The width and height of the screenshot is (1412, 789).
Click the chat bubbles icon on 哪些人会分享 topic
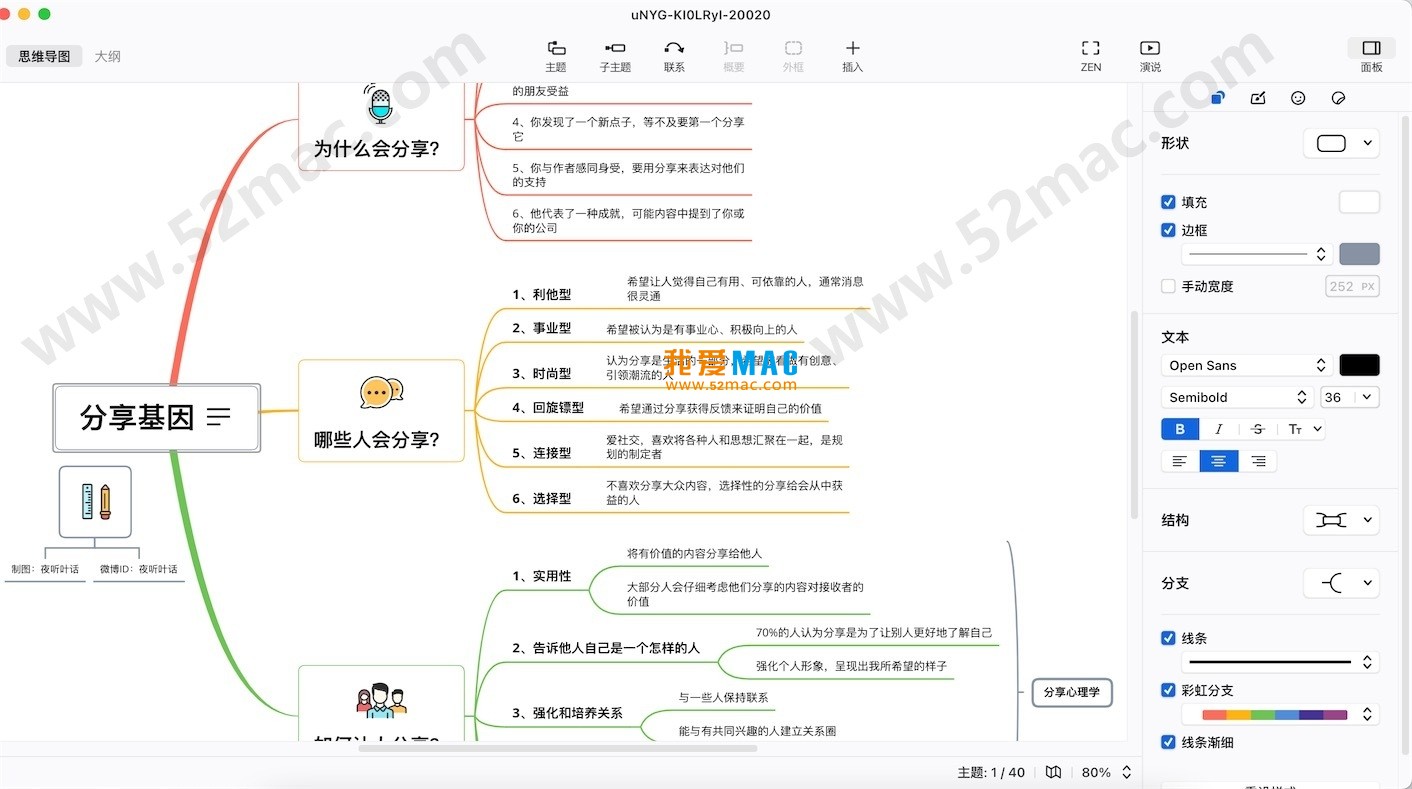[381, 392]
